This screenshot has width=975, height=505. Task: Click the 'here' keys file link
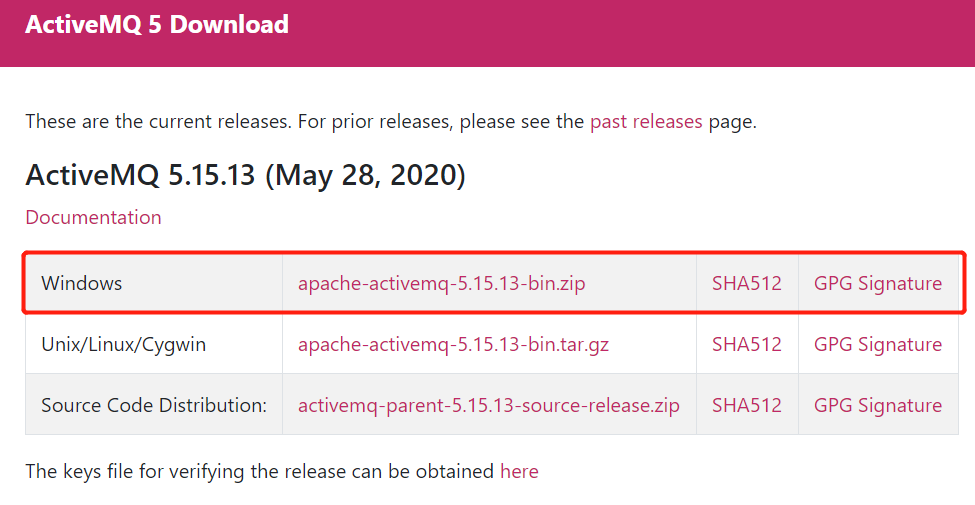[x=519, y=471]
